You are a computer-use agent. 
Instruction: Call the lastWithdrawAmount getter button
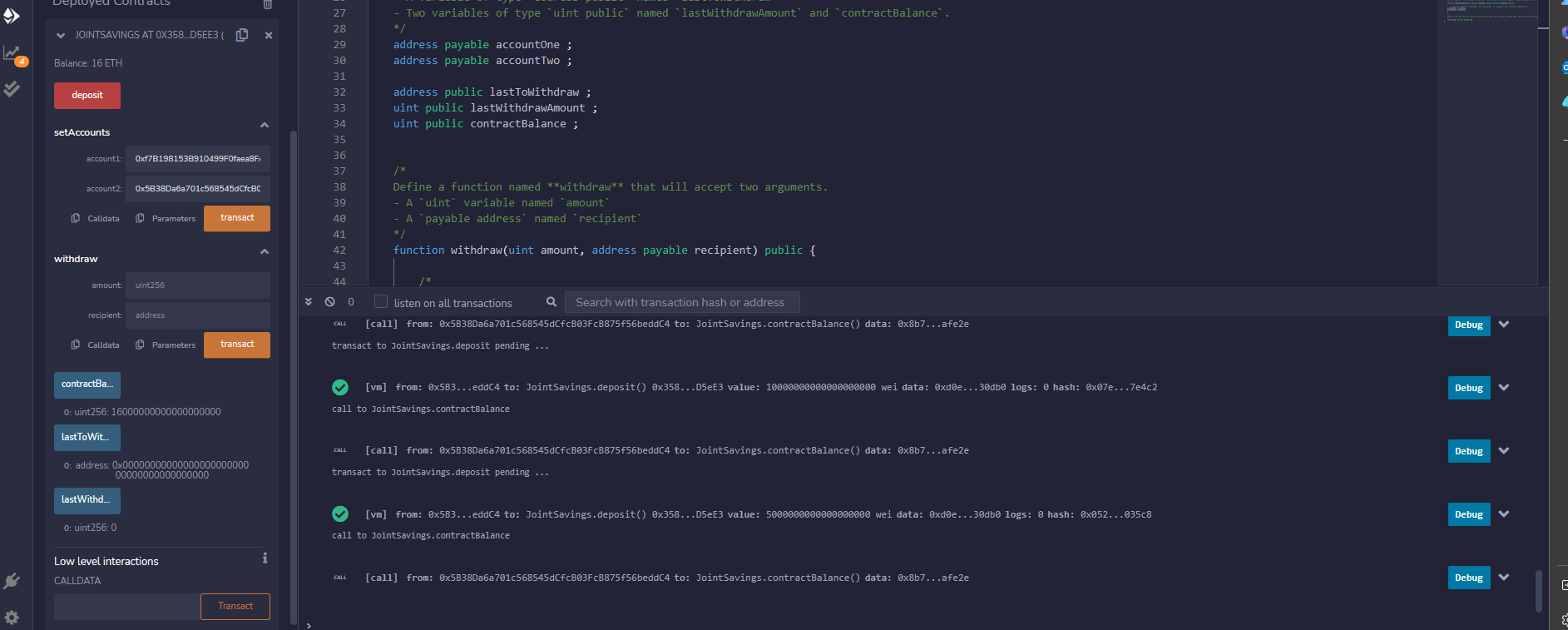pyautogui.click(x=87, y=501)
